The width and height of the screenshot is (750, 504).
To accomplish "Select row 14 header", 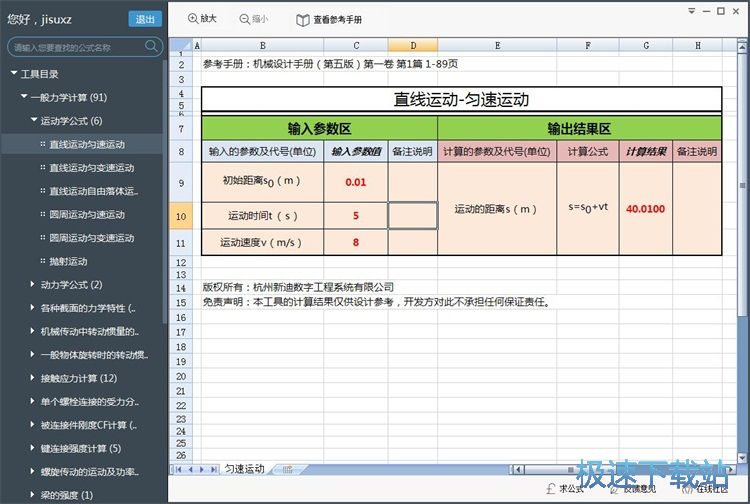I will coord(181,288).
